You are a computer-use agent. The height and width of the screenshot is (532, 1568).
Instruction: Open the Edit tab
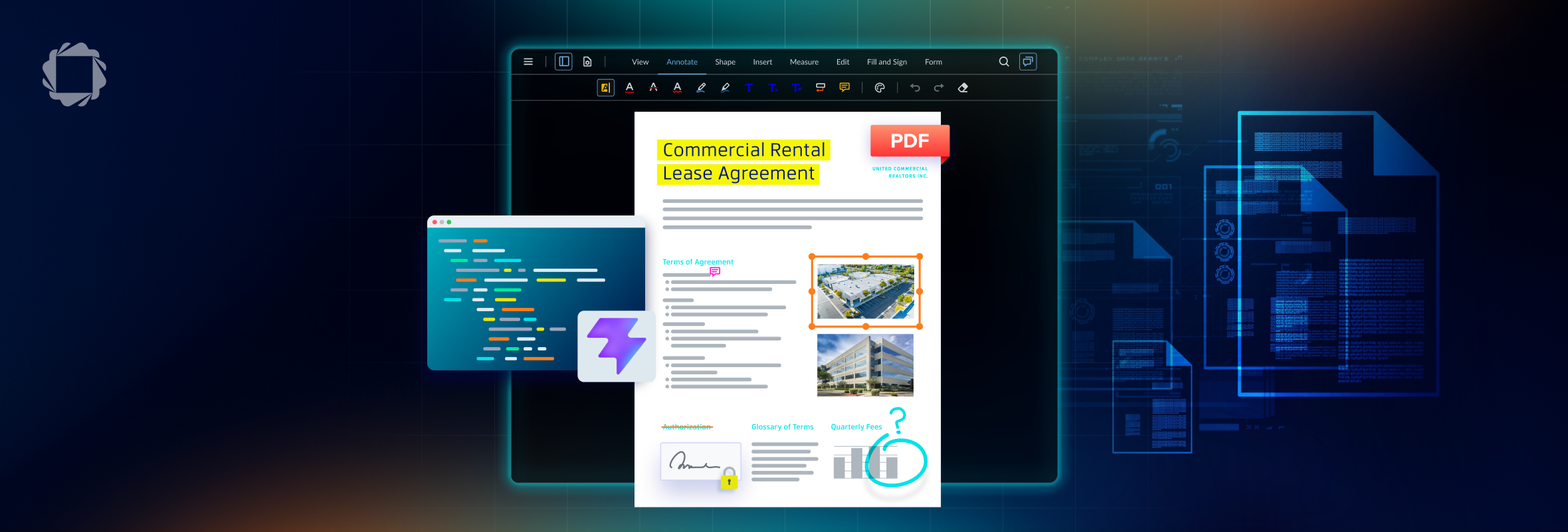[842, 62]
